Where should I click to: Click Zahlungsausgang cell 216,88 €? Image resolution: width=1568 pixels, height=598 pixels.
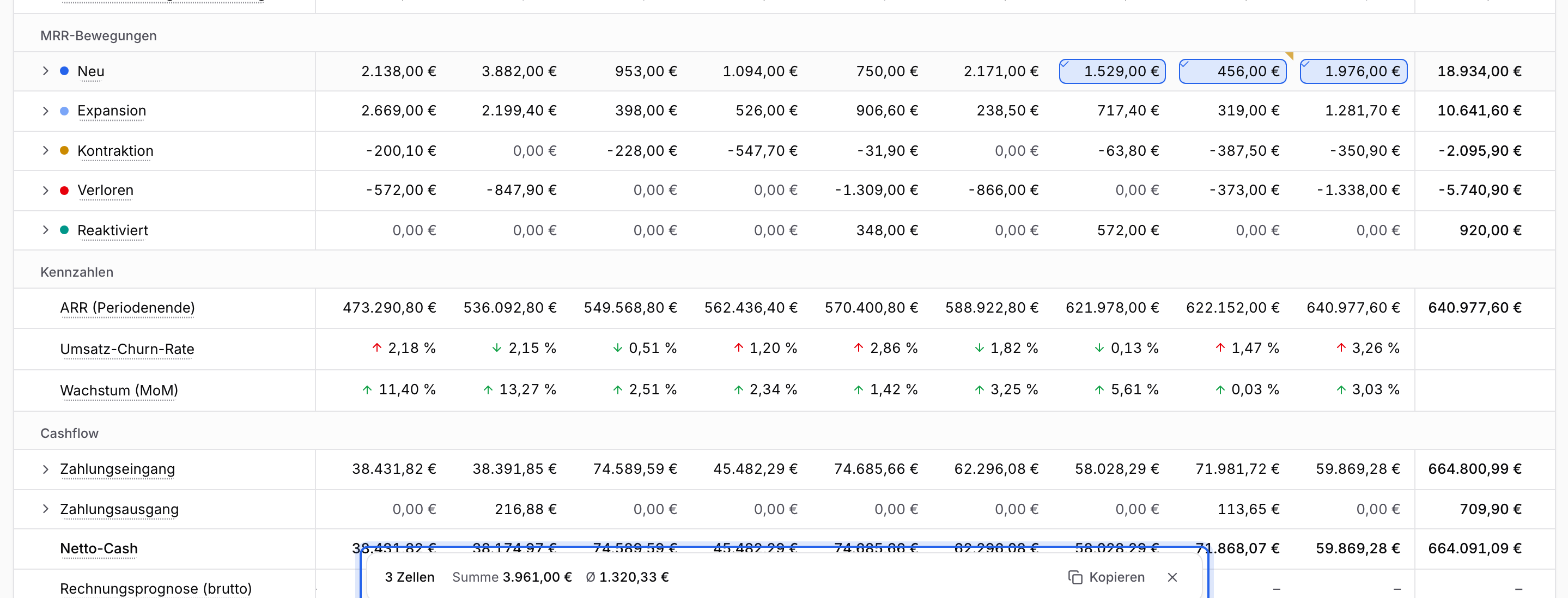(x=525, y=509)
